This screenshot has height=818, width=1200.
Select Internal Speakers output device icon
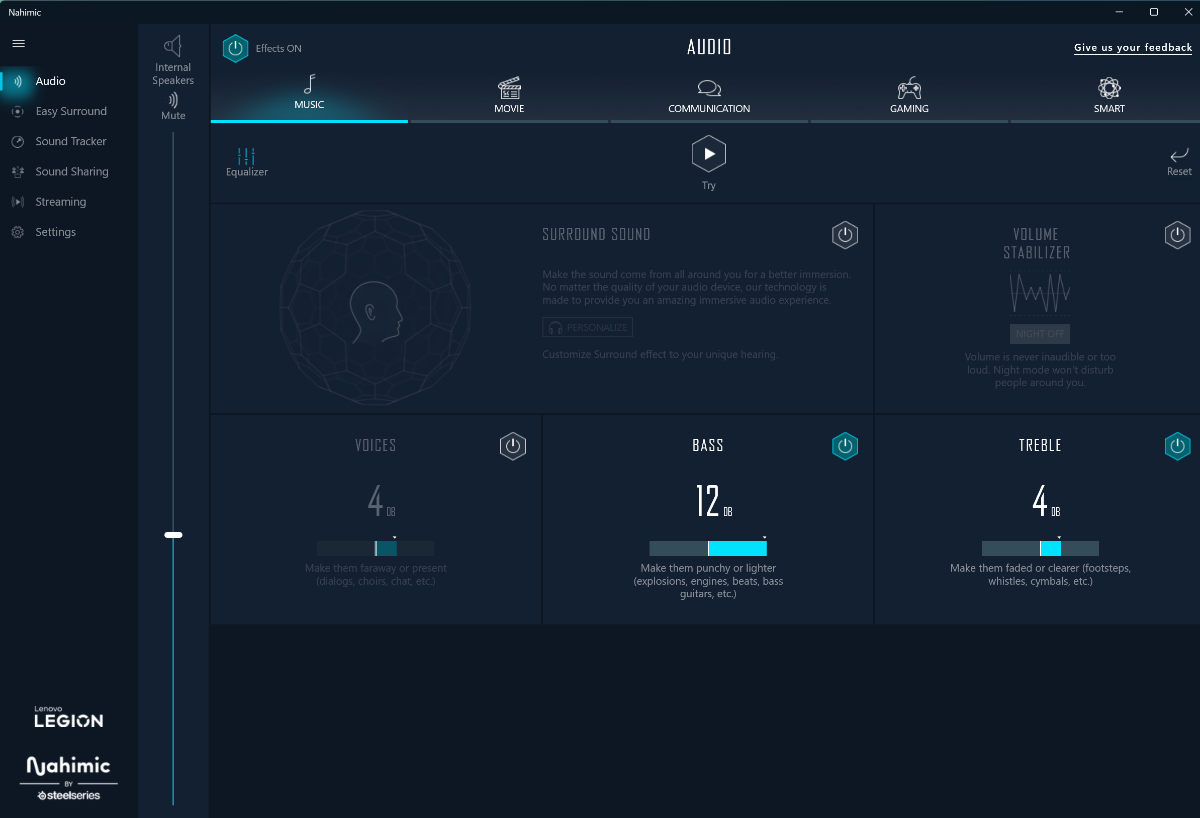(x=173, y=48)
